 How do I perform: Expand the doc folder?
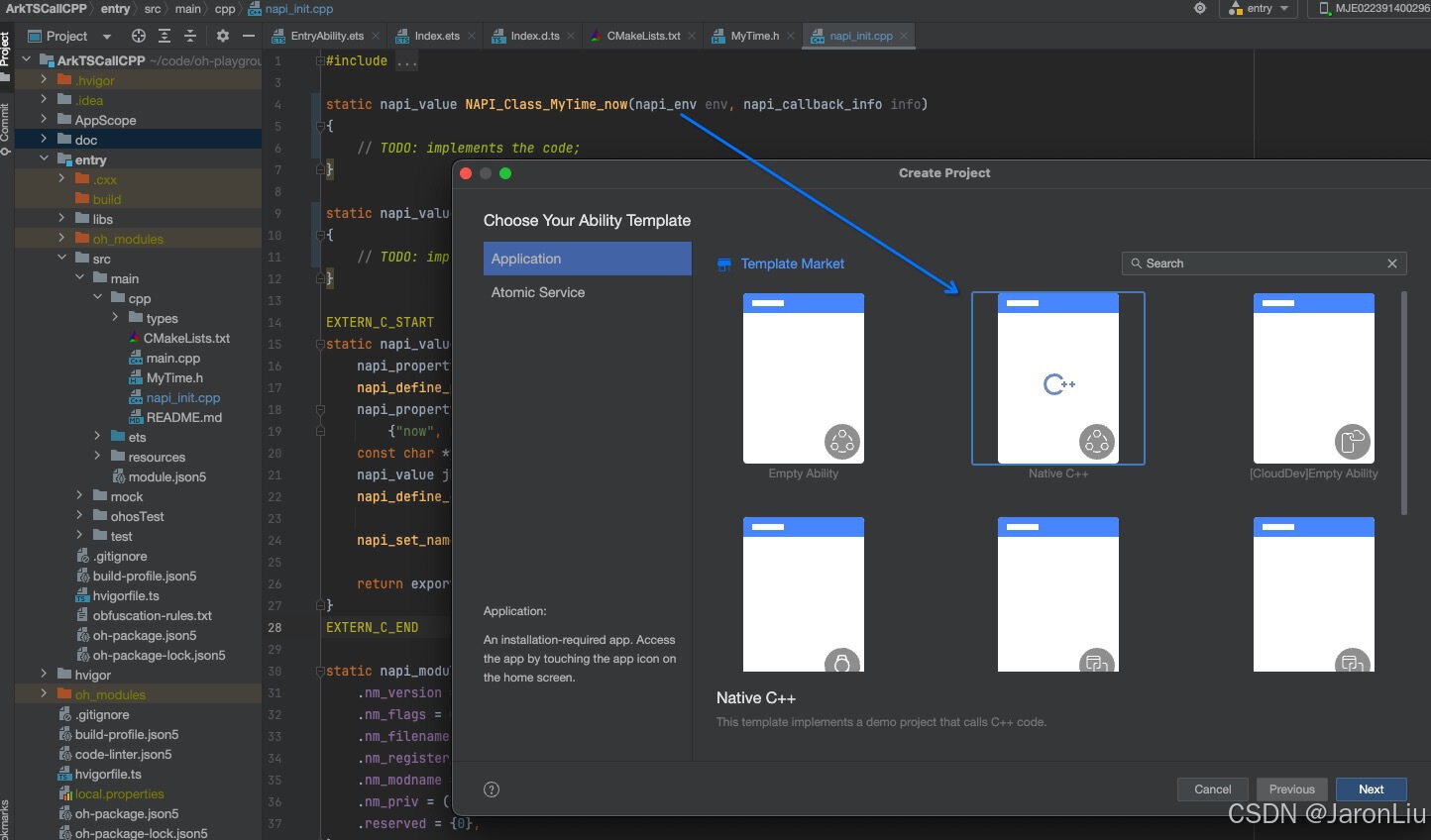pyautogui.click(x=44, y=140)
